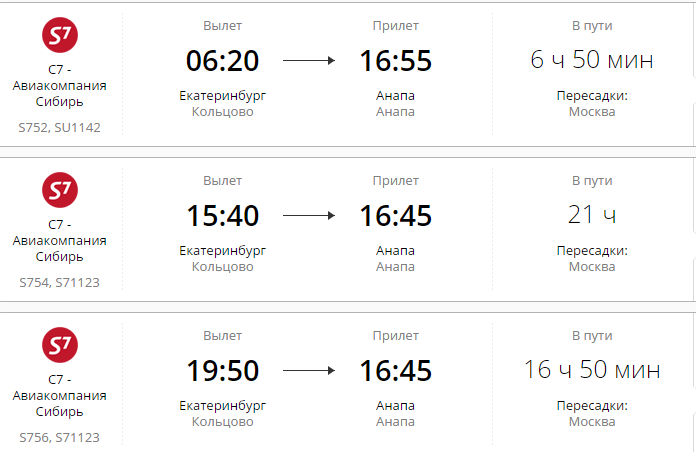Click the 6 ч 50 мин travel duration
Image resolution: width=696 pixels, height=452 pixels.
[592, 60]
